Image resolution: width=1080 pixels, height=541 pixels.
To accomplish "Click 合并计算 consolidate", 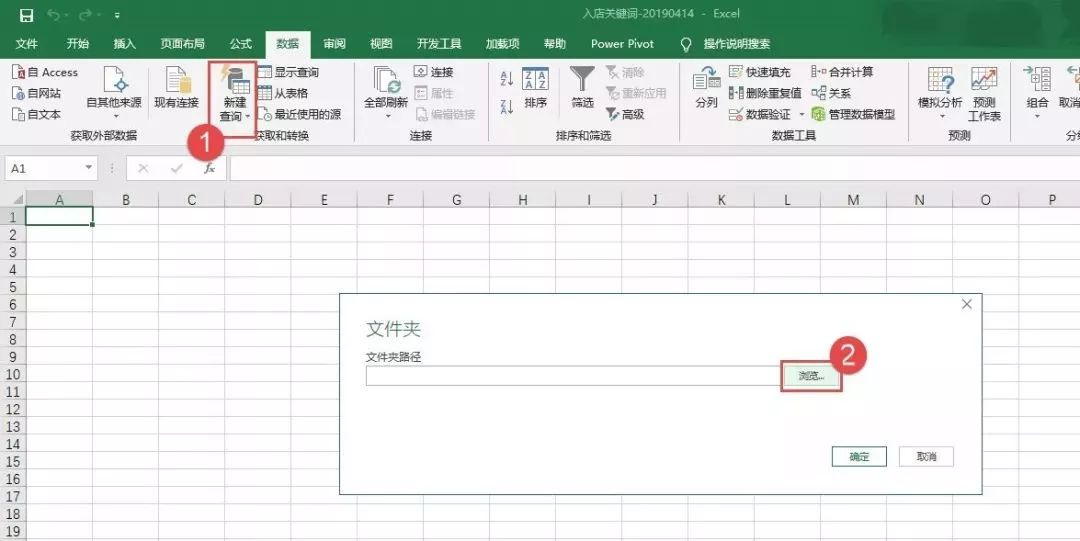I will pyautogui.click(x=843, y=72).
